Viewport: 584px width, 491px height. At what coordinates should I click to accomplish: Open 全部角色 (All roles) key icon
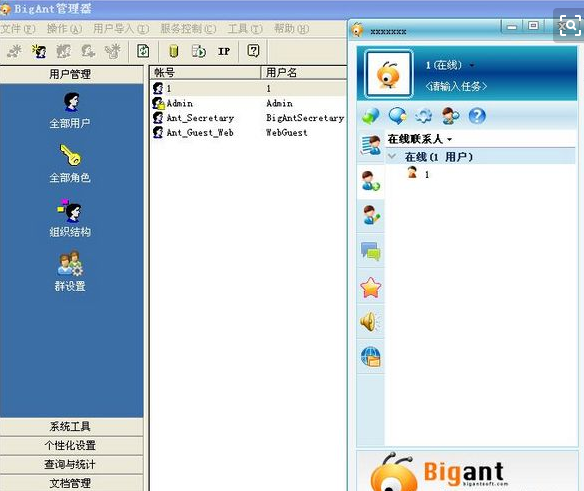(70, 164)
